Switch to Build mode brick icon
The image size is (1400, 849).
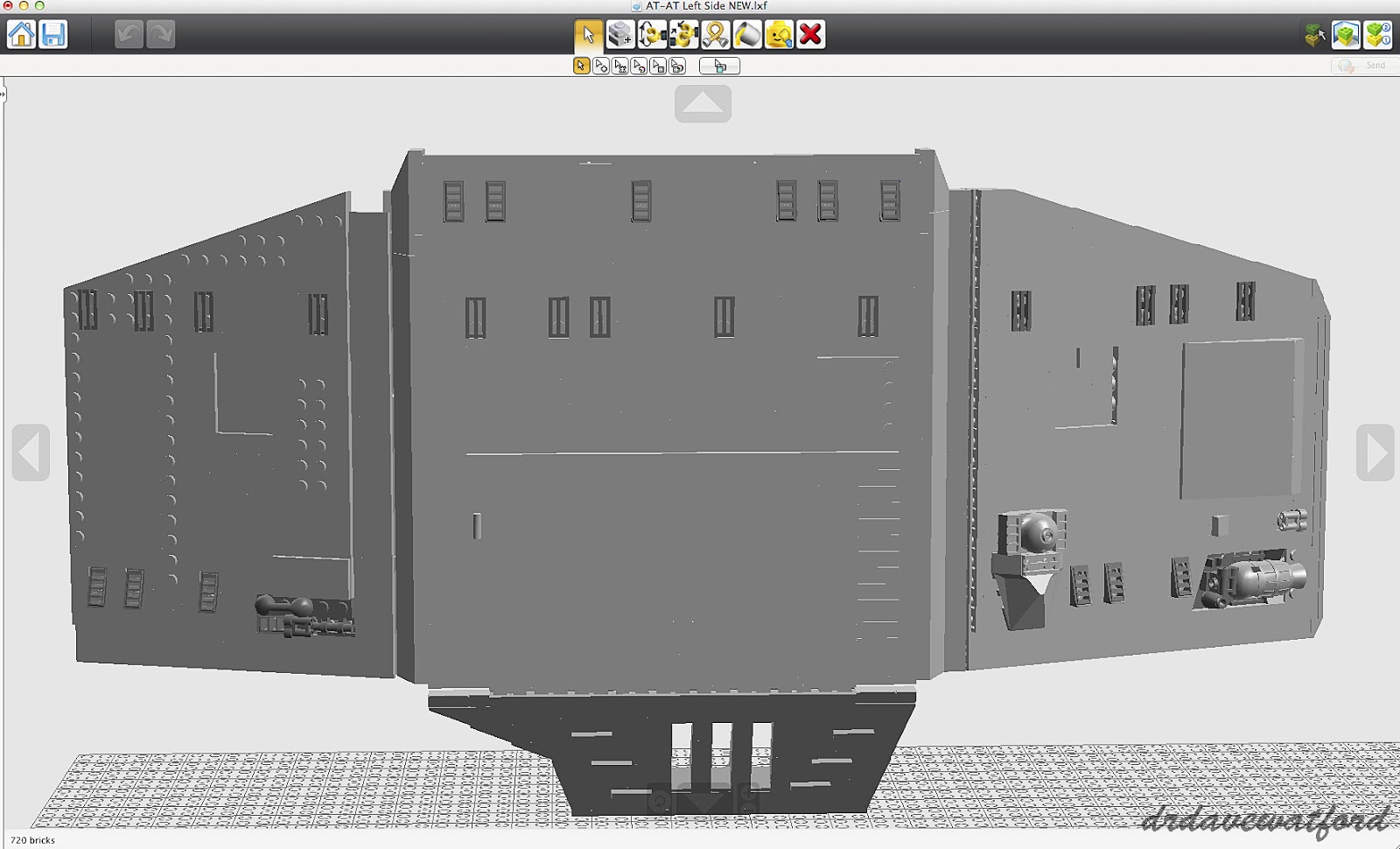1314,35
